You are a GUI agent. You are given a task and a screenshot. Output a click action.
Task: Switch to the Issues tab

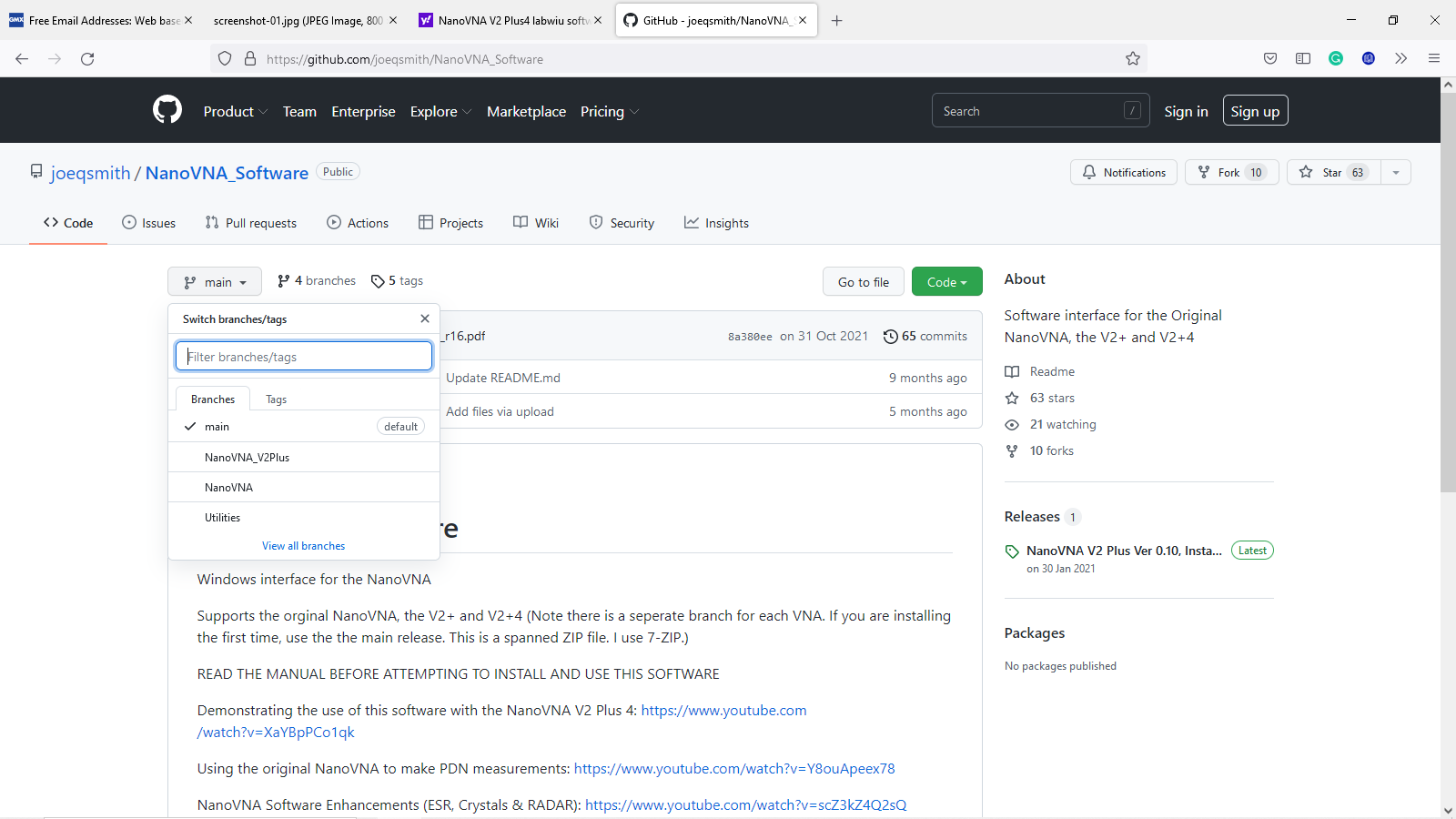tap(149, 223)
